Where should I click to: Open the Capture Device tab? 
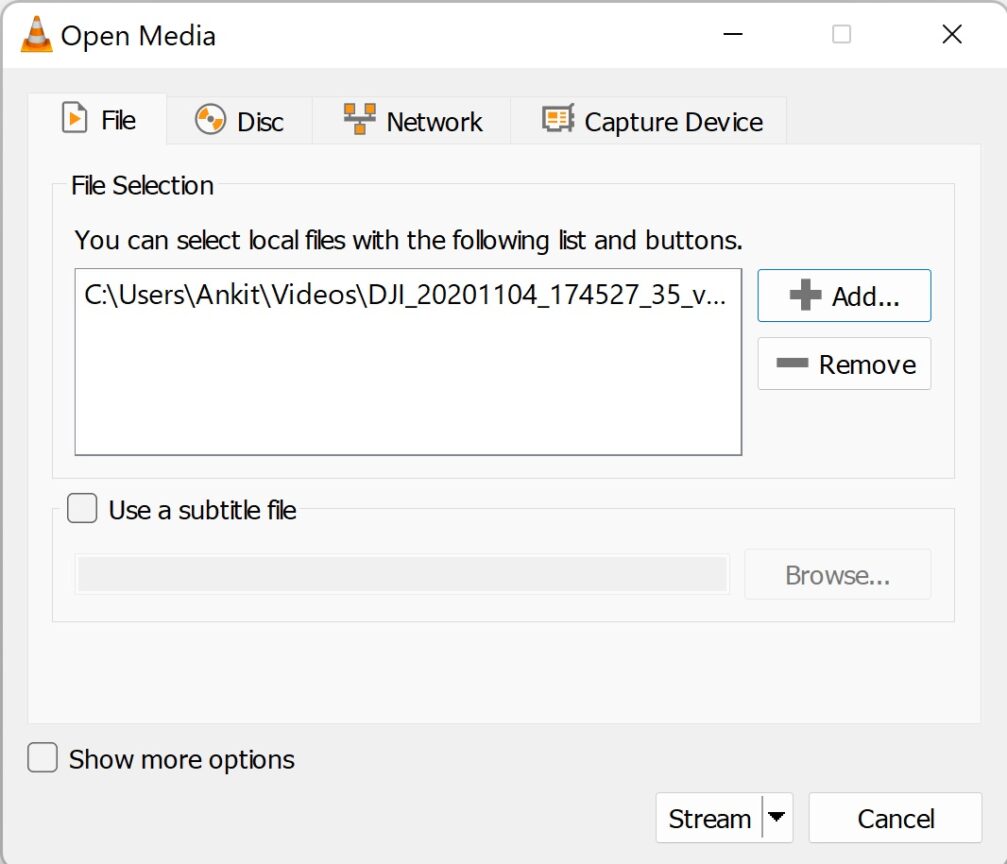648,120
